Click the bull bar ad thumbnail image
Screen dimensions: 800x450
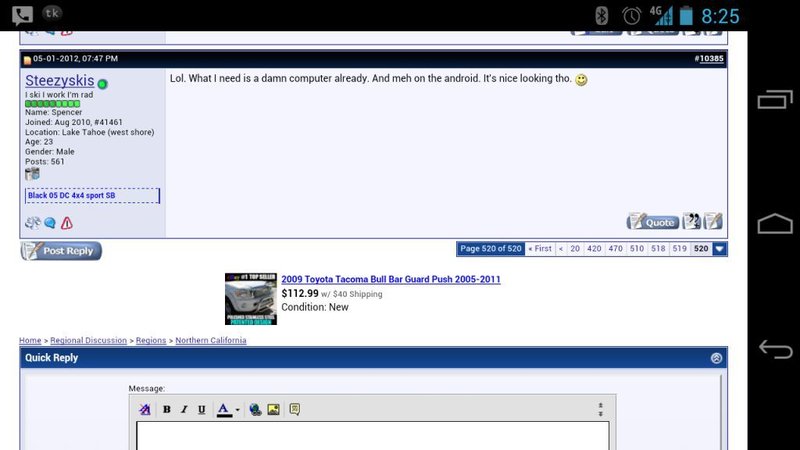click(x=251, y=299)
